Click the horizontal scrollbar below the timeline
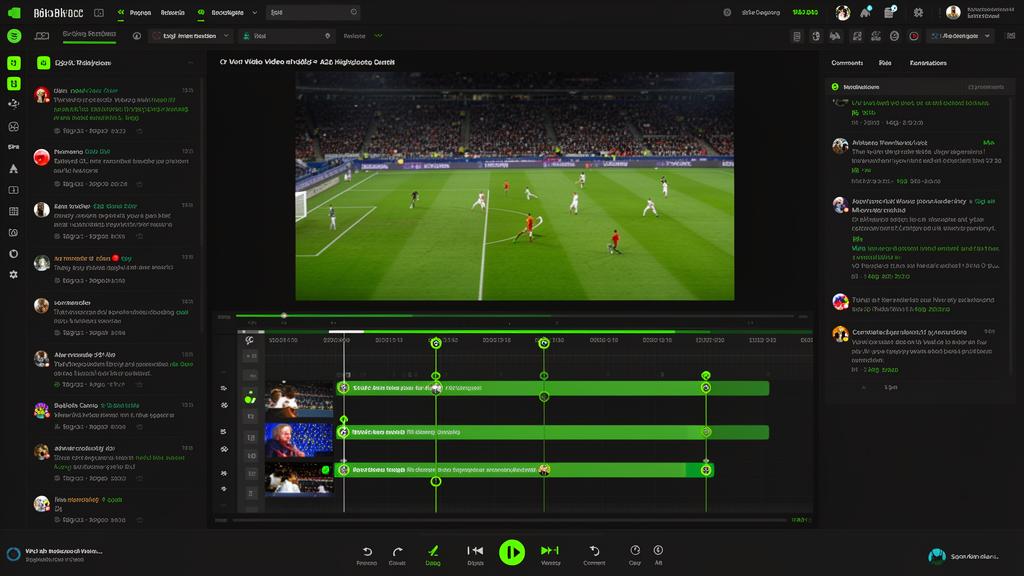This screenshot has width=1024, height=576. click(x=509, y=520)
